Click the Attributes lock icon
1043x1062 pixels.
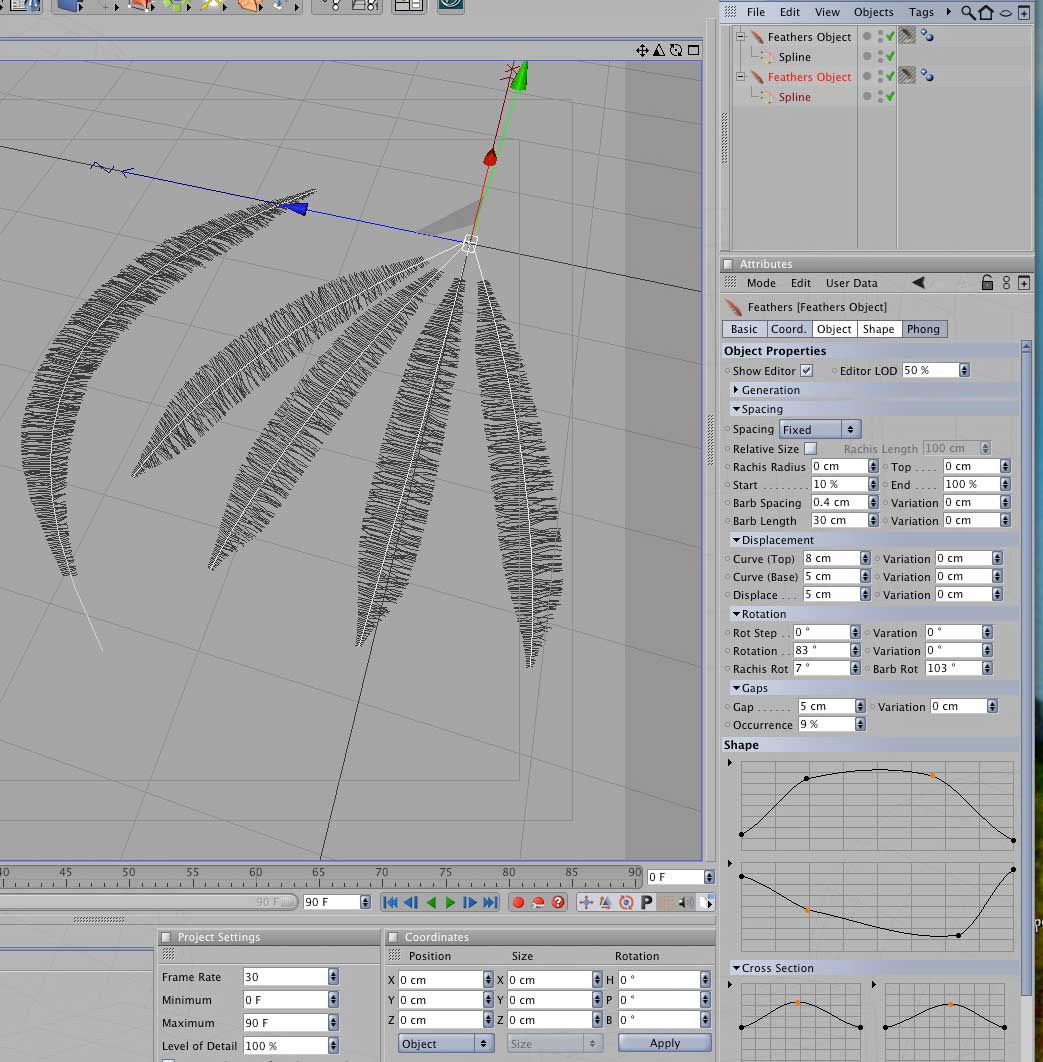(987, 282)
